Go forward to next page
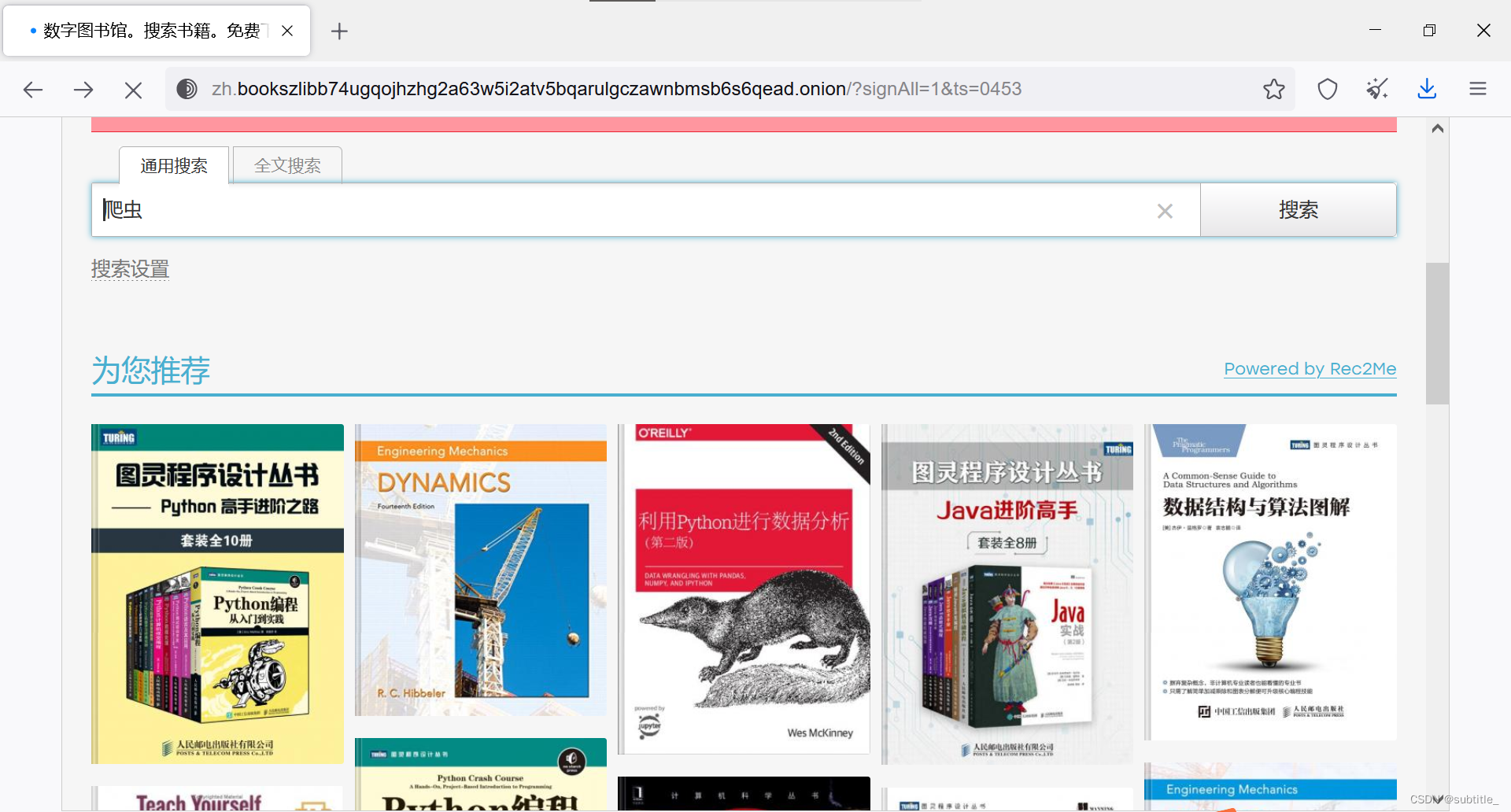Screen dimensions: 1511x812 click(x=83, y=90)
